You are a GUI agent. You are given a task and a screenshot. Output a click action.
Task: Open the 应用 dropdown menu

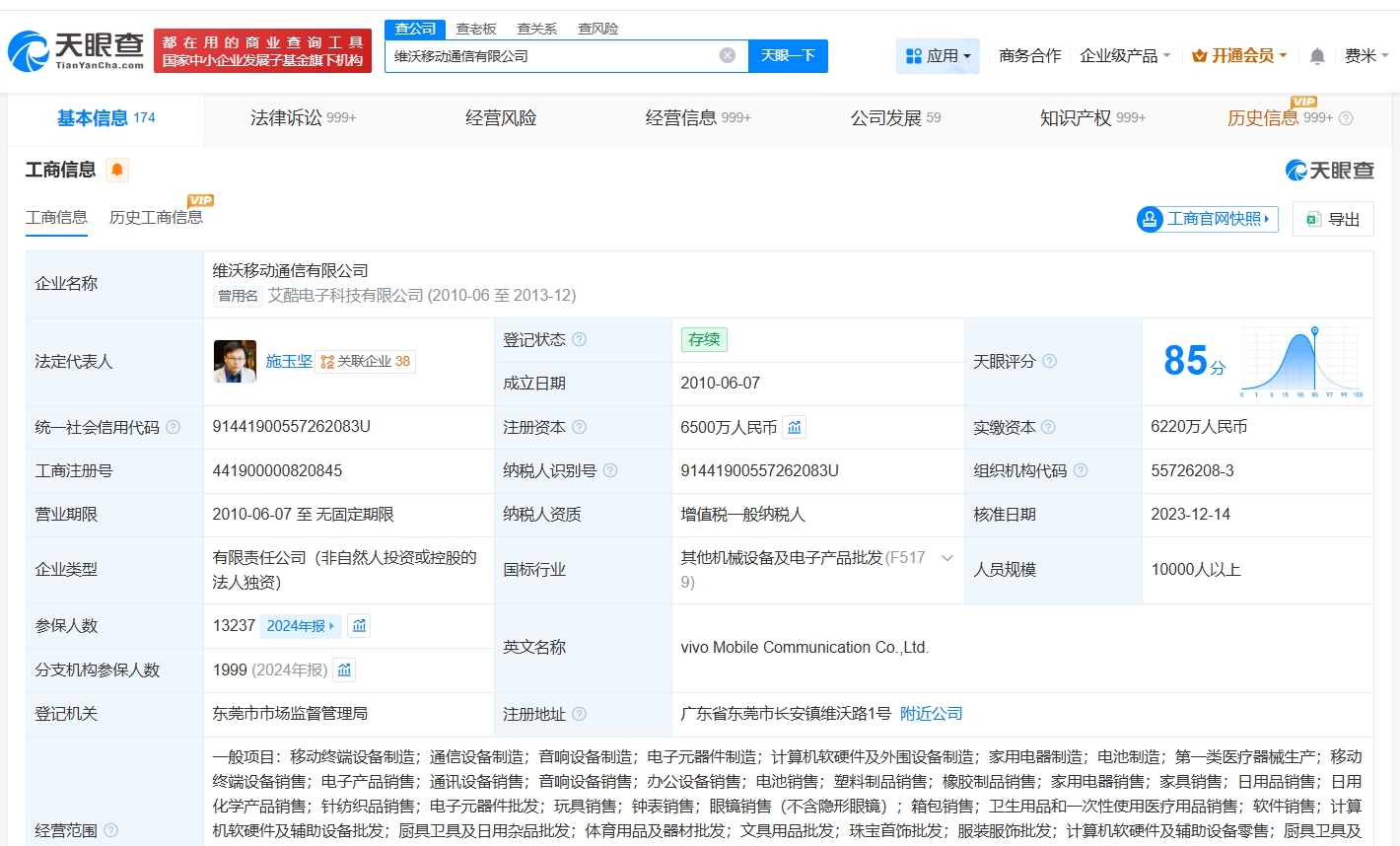(x=938, y=56)
